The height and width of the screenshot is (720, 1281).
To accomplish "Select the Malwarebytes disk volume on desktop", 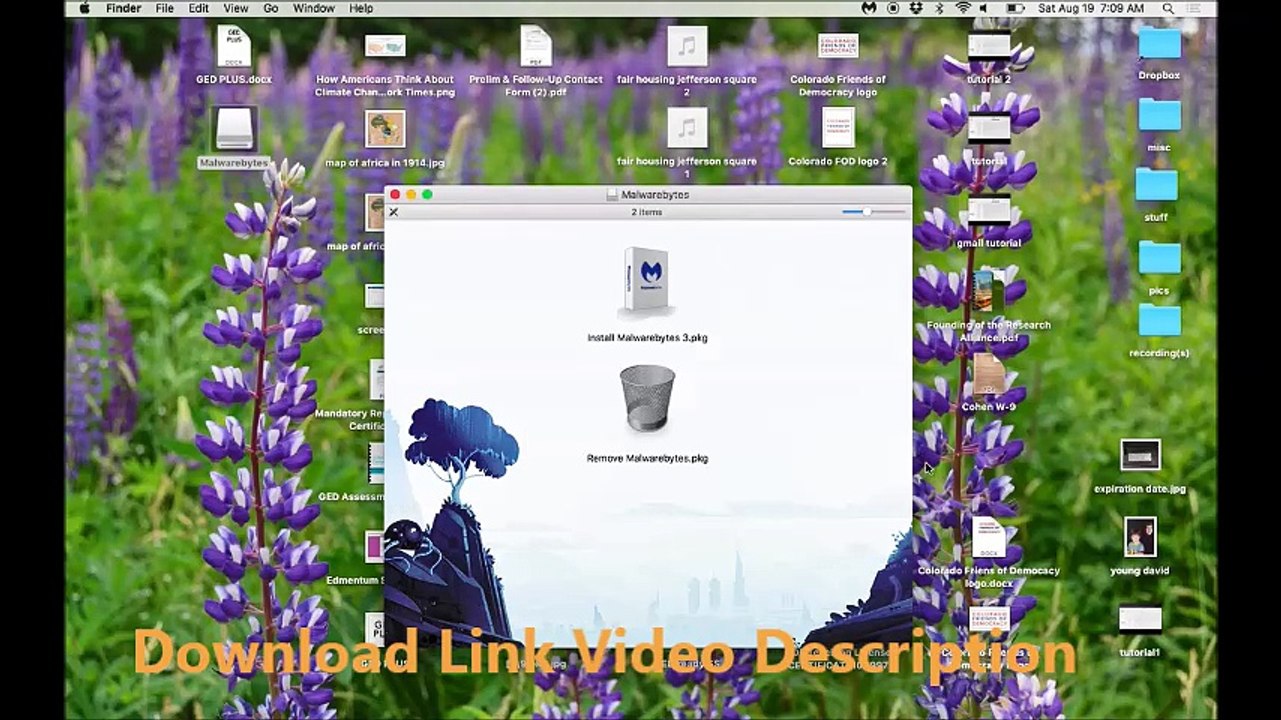I will click(x=235, y=130).
